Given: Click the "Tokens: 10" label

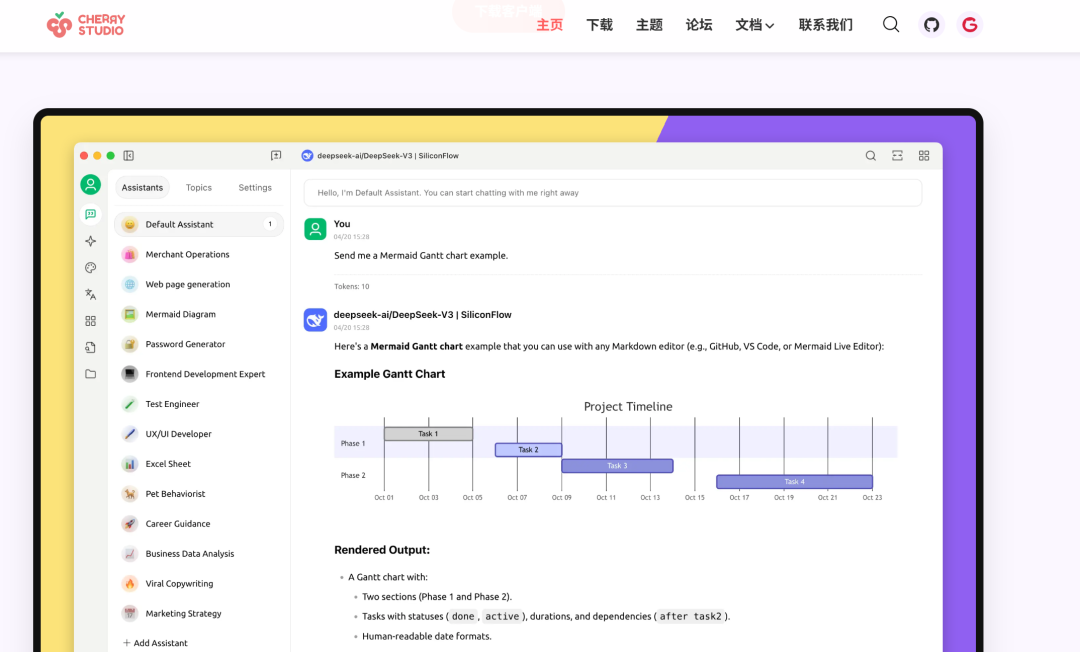Looking at the screenshot, I should tap(352, 286).
